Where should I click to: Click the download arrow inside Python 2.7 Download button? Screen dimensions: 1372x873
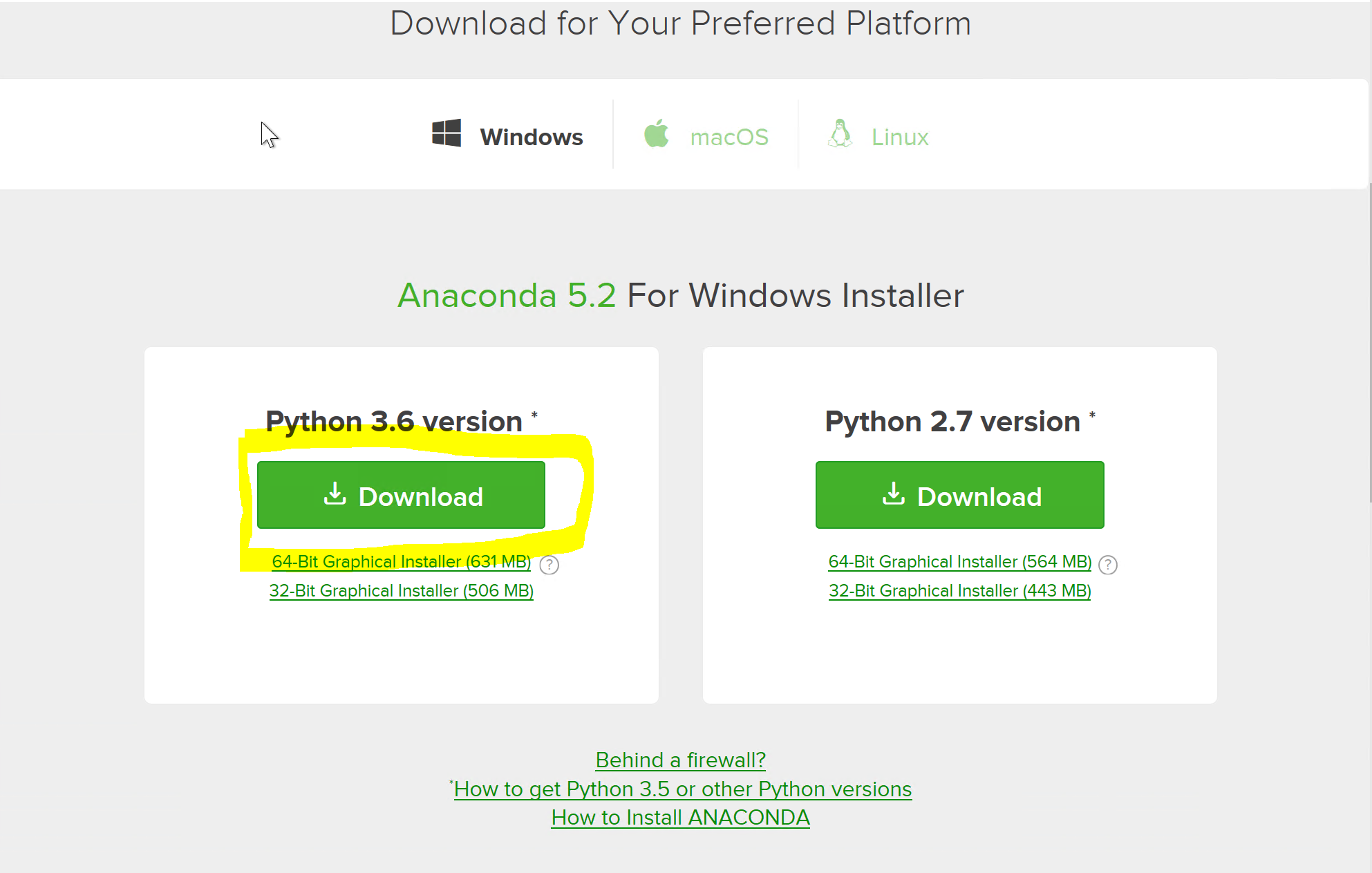coord(894,495)
